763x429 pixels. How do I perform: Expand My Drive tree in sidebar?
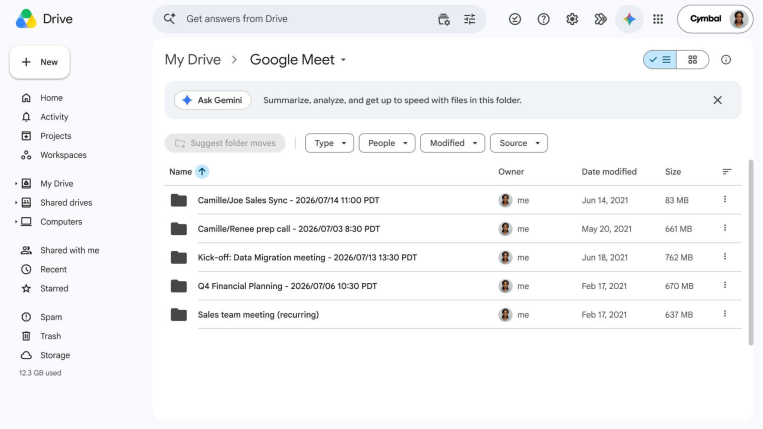pyautogui.click(x=16, y=183)
